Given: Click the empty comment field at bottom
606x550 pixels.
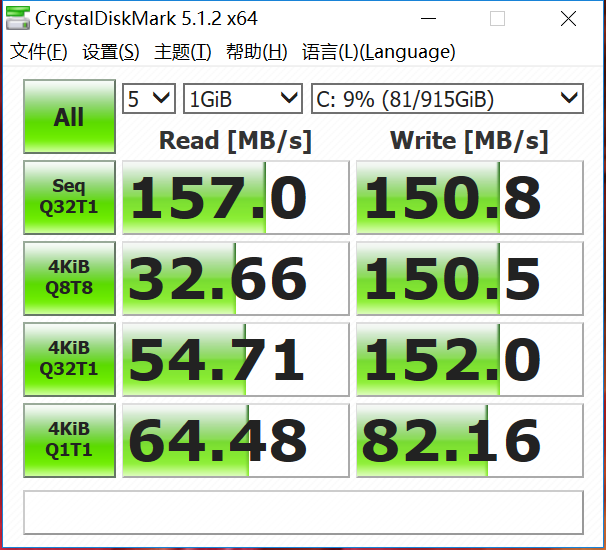Looking at the screenshot, I should pos(302,512).
